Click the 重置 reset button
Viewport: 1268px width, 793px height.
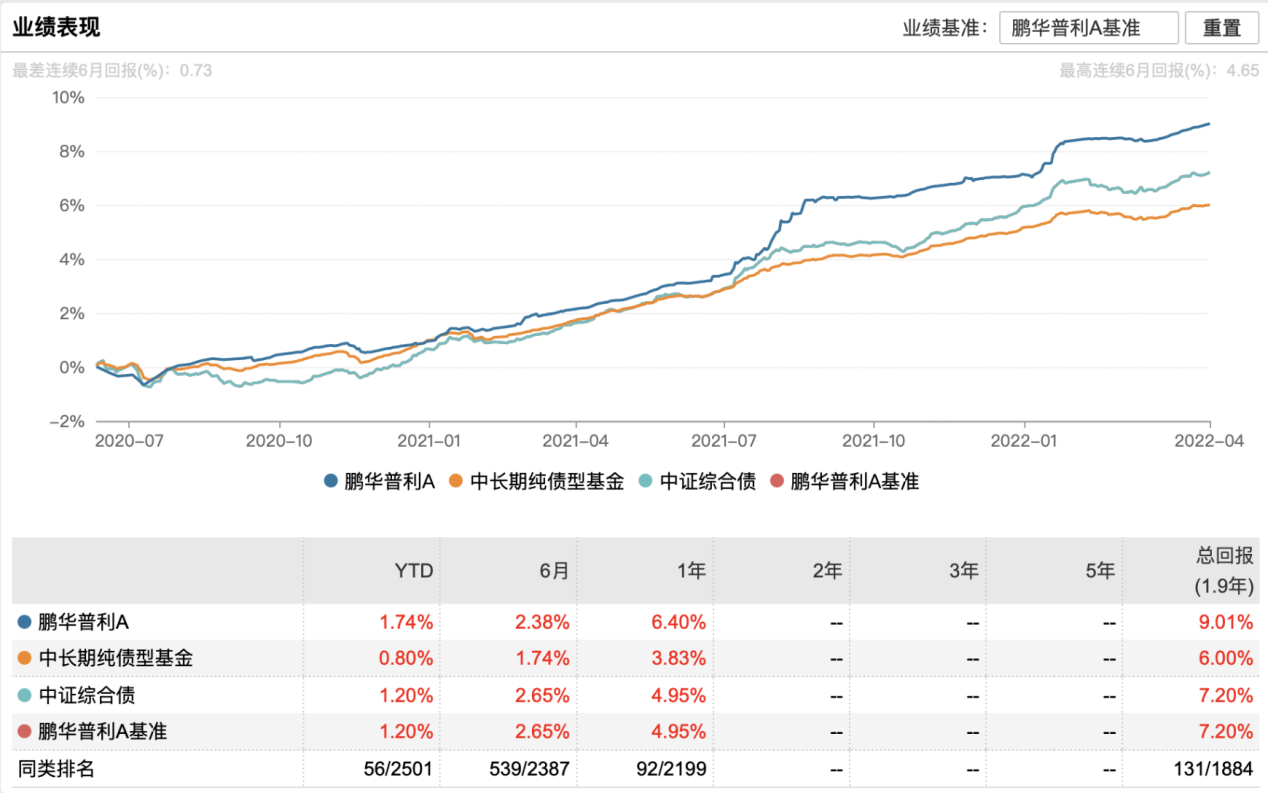(x=1221, y=28)
